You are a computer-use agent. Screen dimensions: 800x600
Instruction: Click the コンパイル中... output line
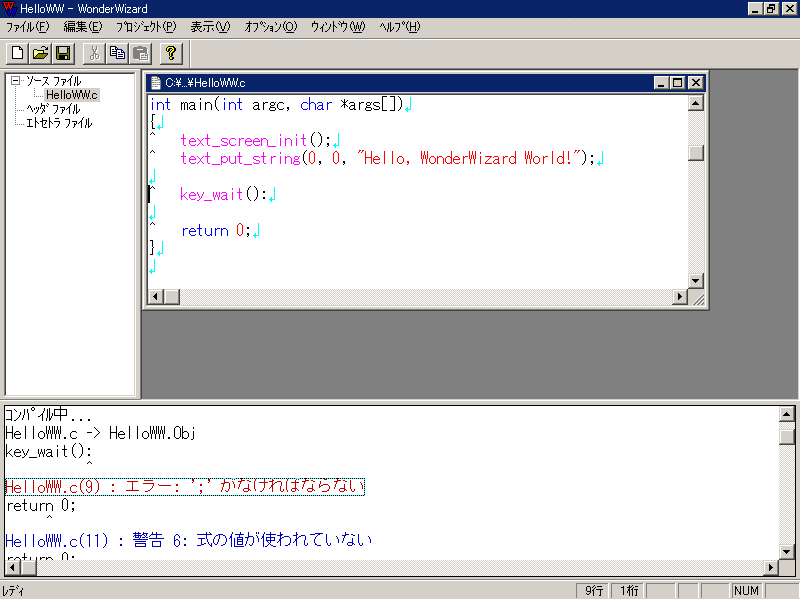(48, 415)
